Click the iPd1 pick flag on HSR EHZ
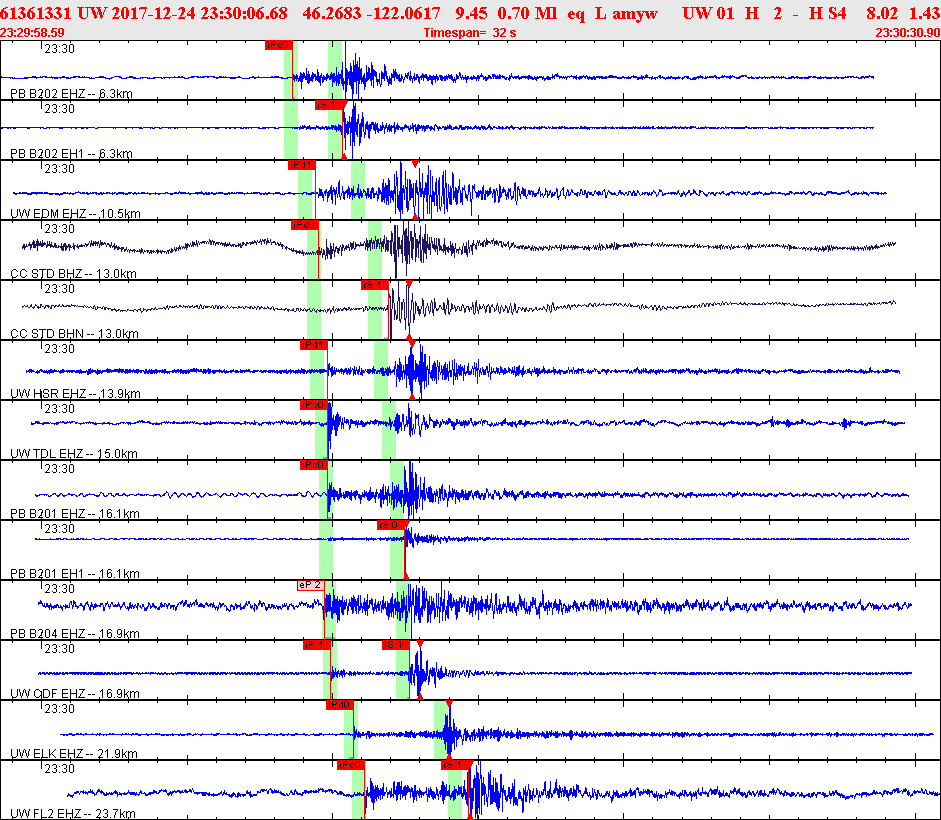The width and height of the screenshot is (941, 820). [x=313, y=345]
